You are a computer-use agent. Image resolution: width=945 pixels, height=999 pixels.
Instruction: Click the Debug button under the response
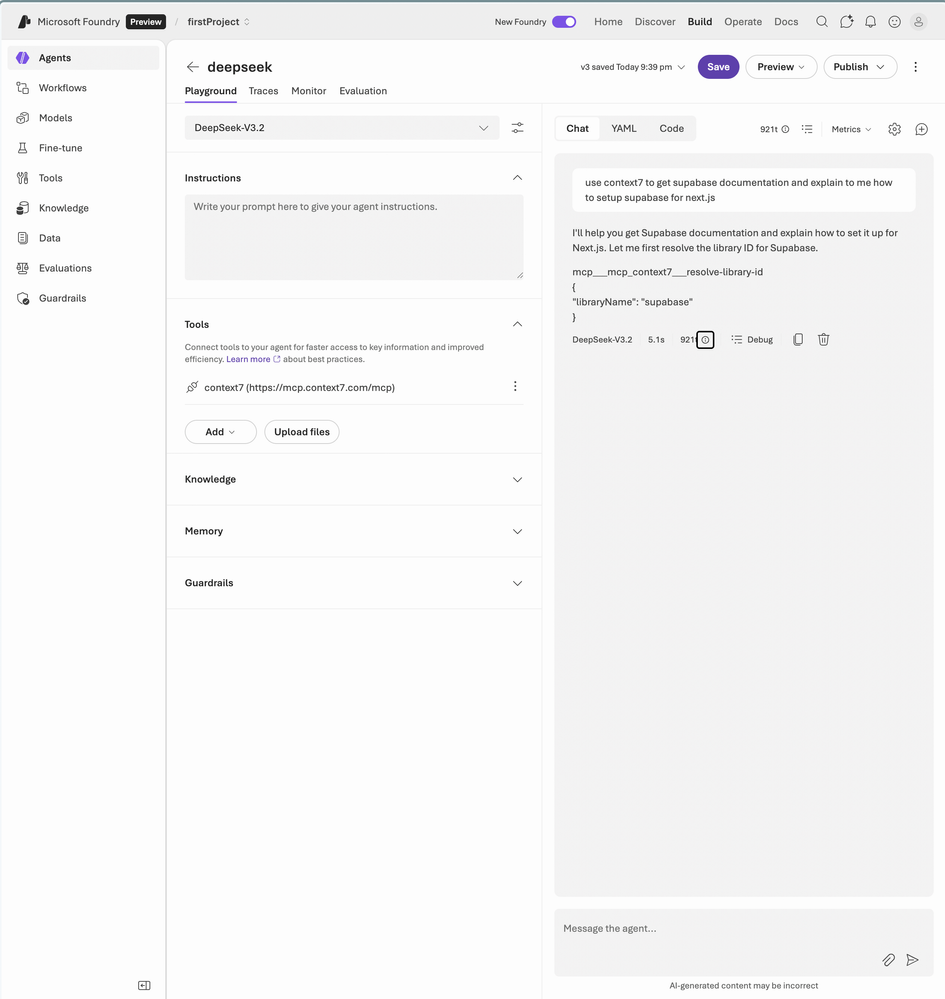752,340
